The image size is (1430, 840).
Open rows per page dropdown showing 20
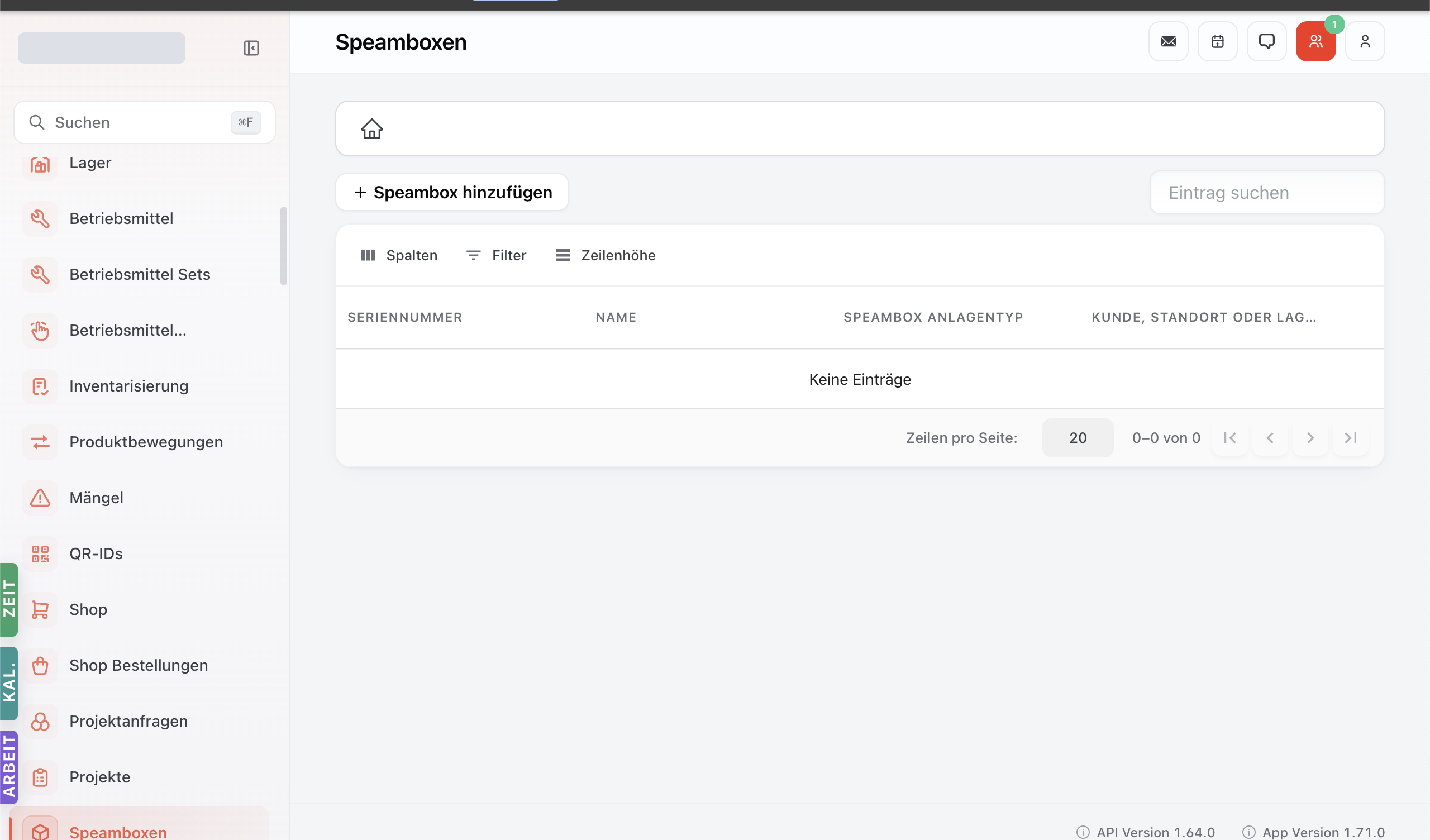click(1078, 438)
